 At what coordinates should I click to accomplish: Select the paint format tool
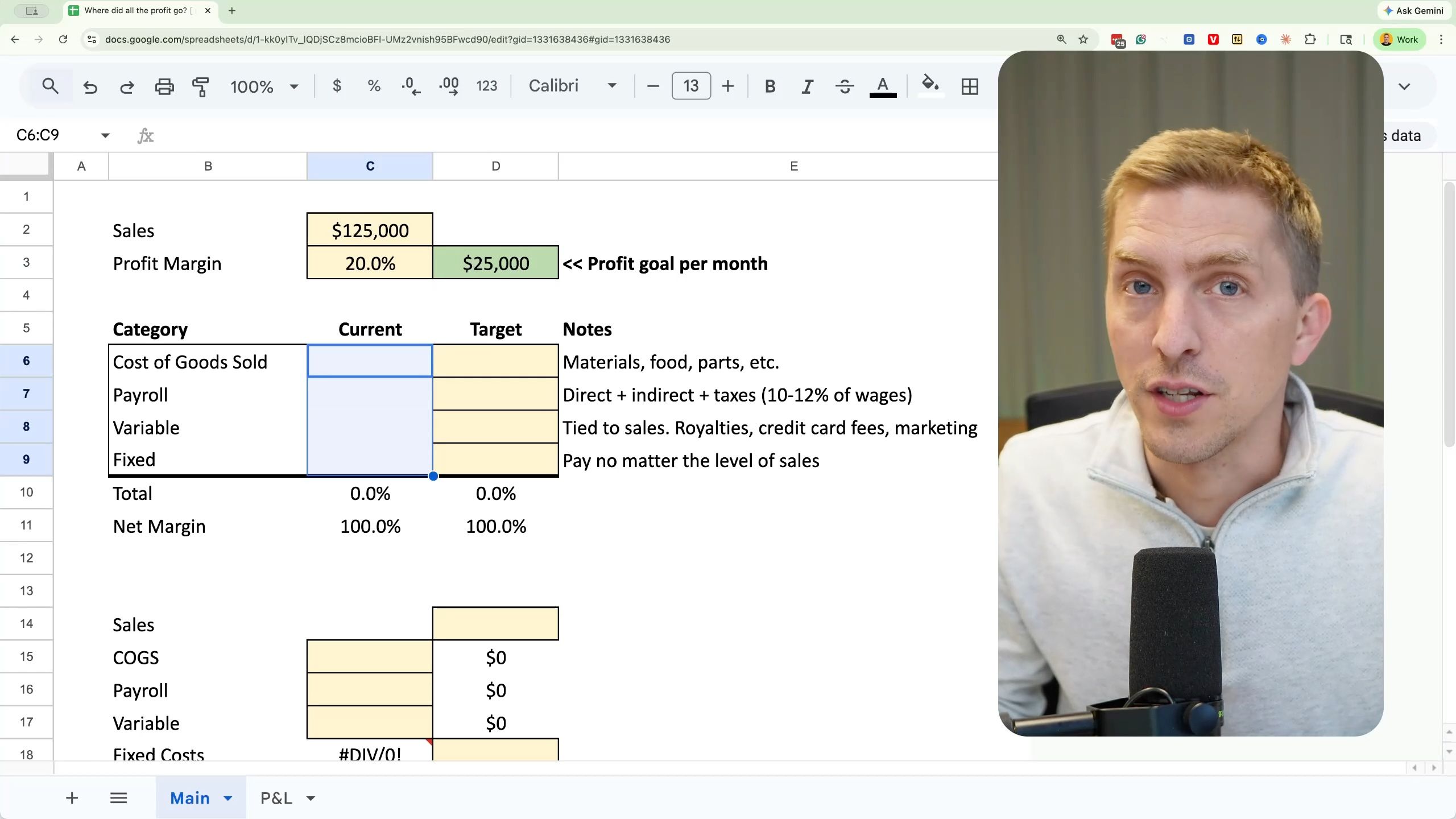pos(200,86)
